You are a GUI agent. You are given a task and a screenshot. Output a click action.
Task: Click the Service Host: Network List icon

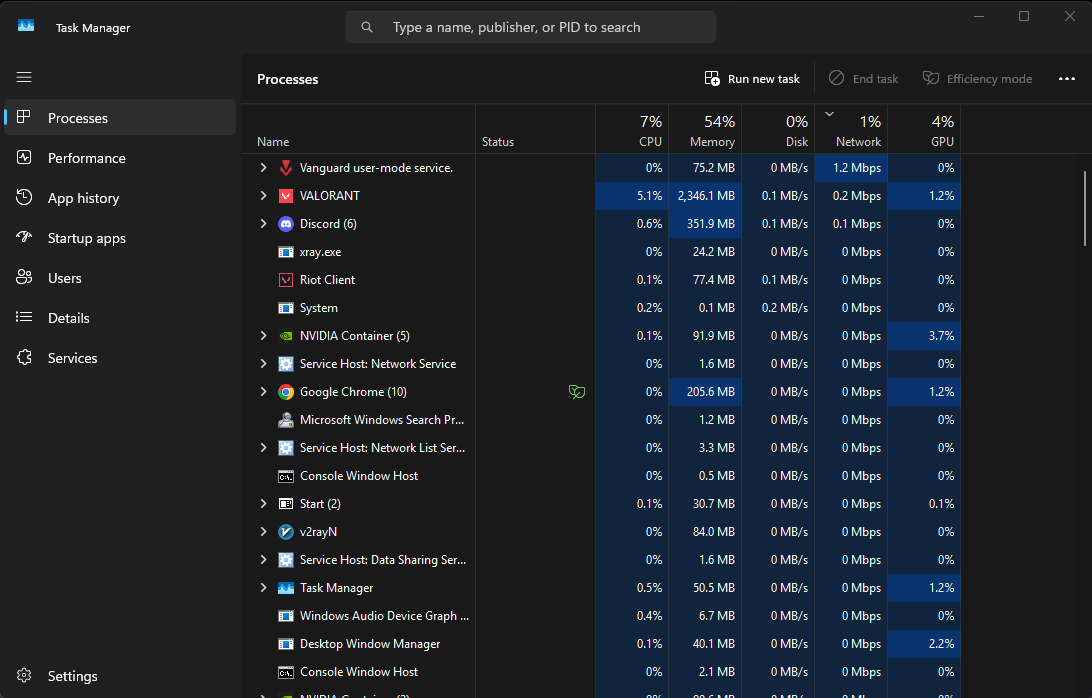(x=286, y=448)
